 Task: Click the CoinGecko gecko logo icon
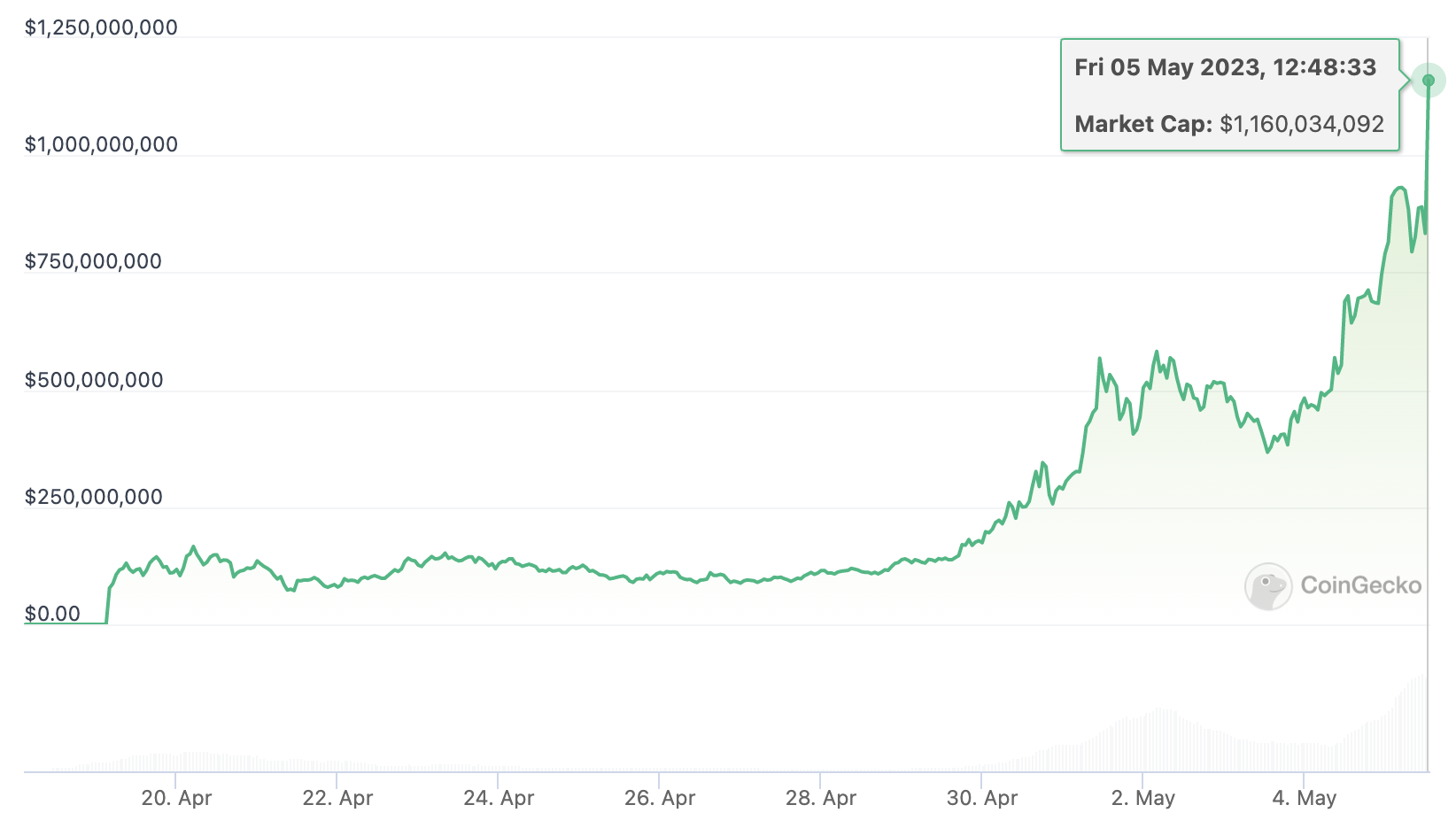click(x=1268, y=585)
